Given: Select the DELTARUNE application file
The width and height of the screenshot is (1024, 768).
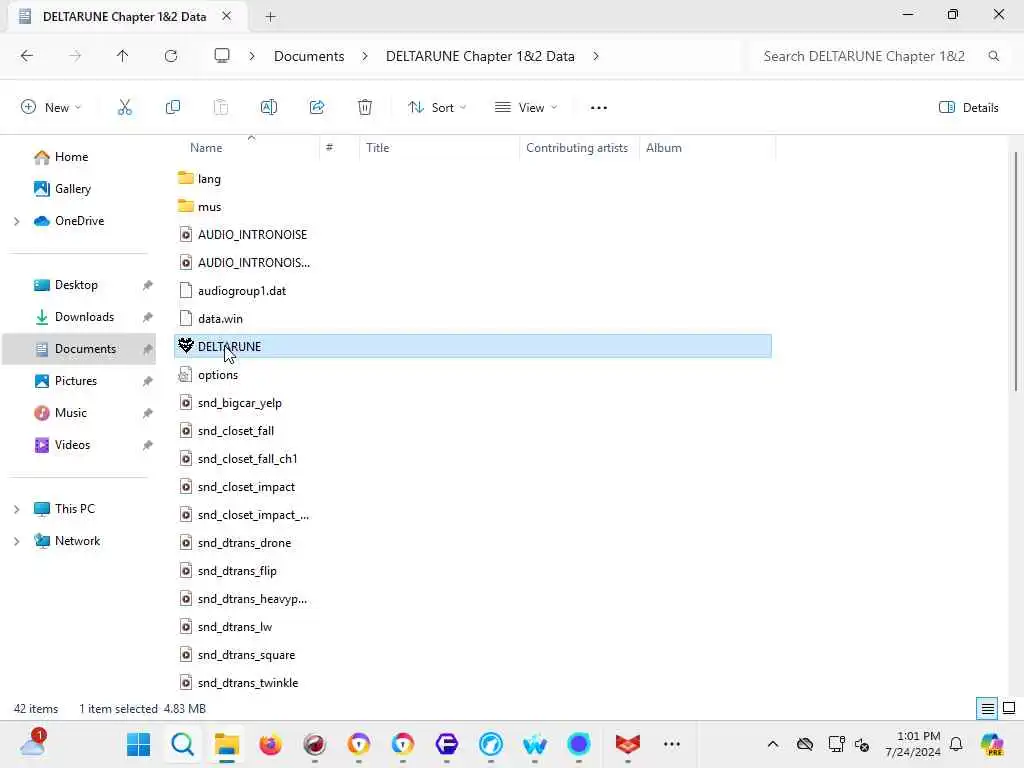Looking at the screenshot, I should [473, 346].
